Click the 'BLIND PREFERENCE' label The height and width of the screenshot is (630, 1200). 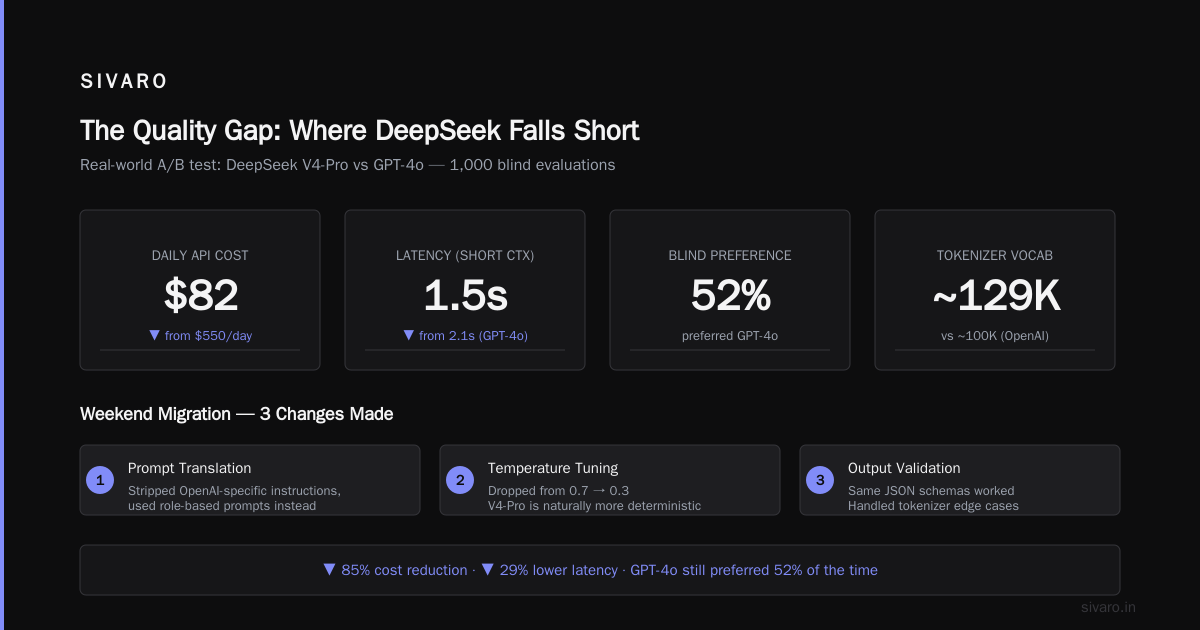coord(730,255)
